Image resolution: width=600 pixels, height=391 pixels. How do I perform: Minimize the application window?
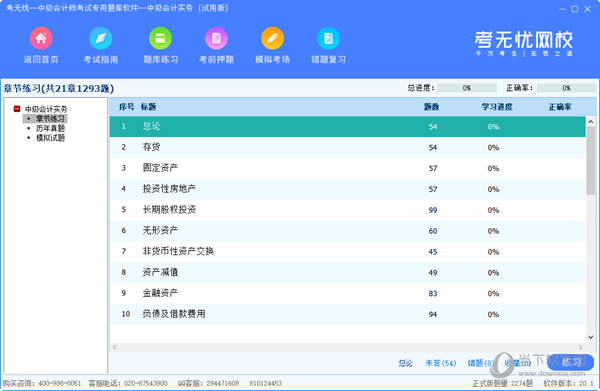(x=562, y=9)
